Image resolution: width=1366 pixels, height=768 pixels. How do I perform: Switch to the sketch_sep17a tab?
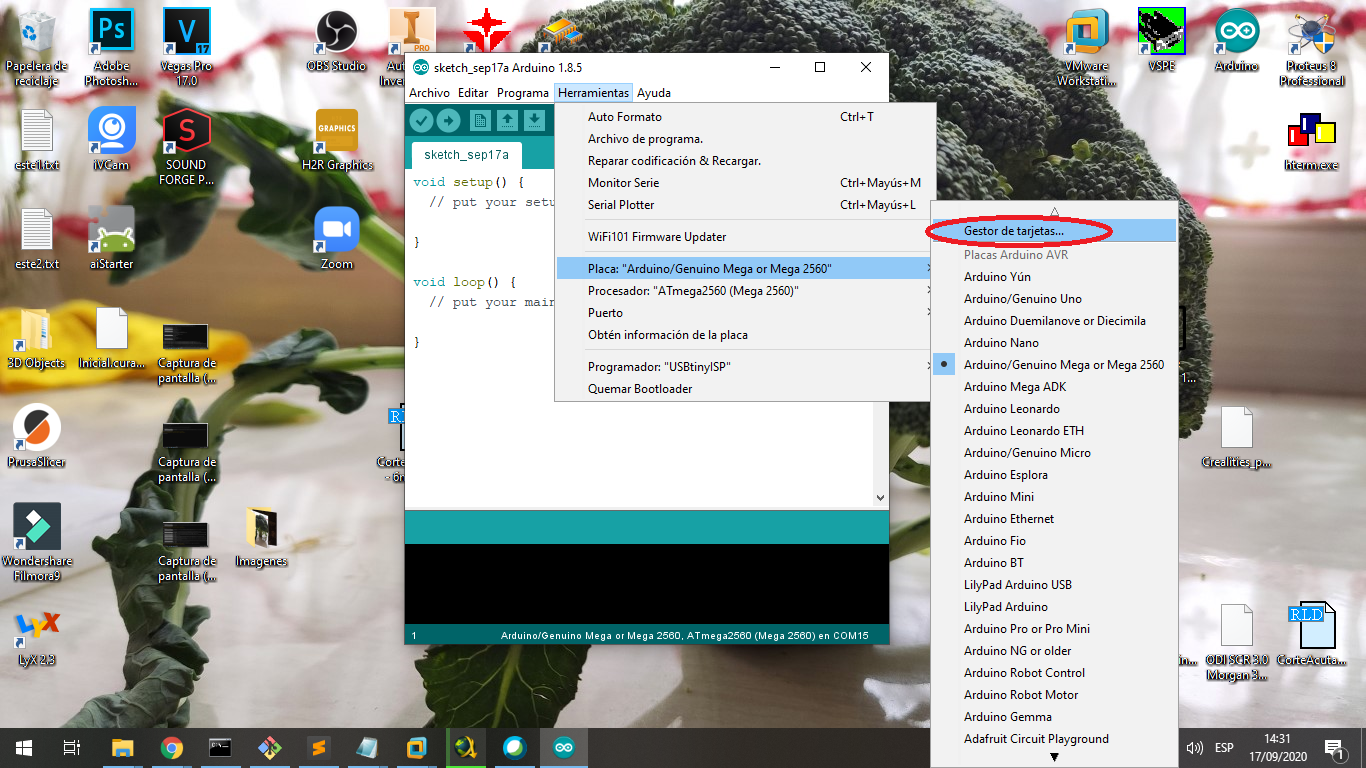[466, 155]
